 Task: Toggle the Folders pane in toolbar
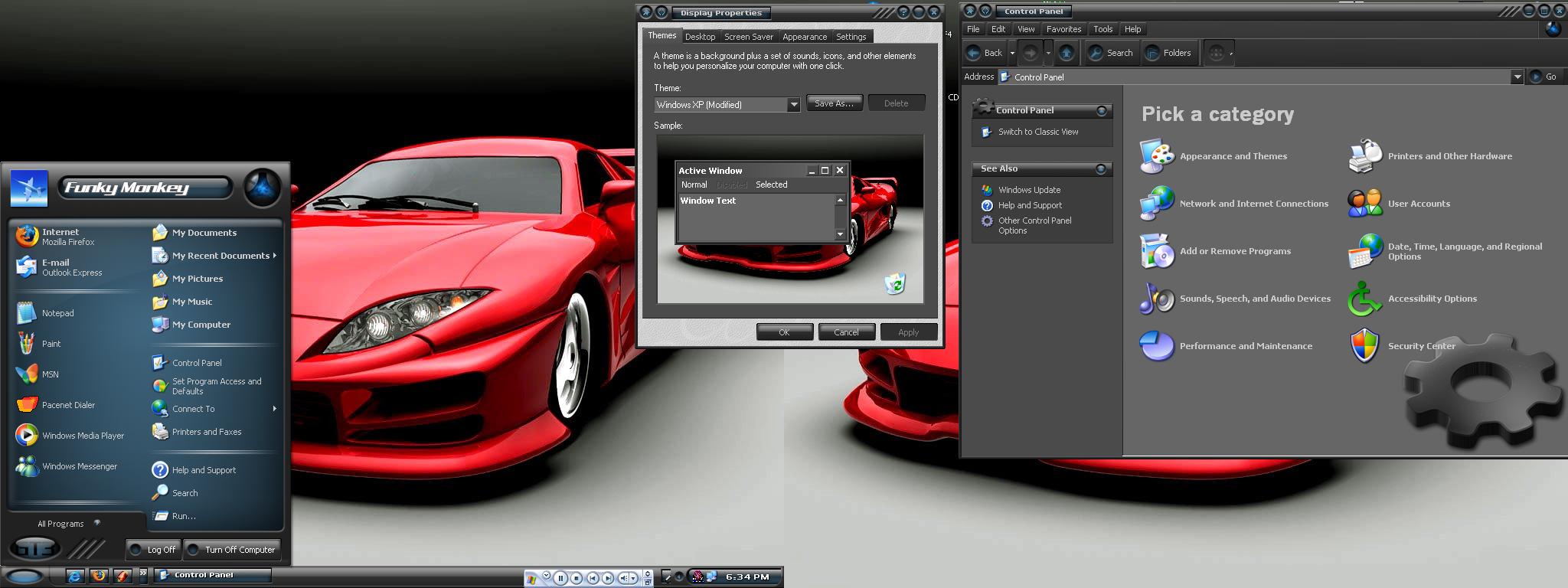(1168, 53)
